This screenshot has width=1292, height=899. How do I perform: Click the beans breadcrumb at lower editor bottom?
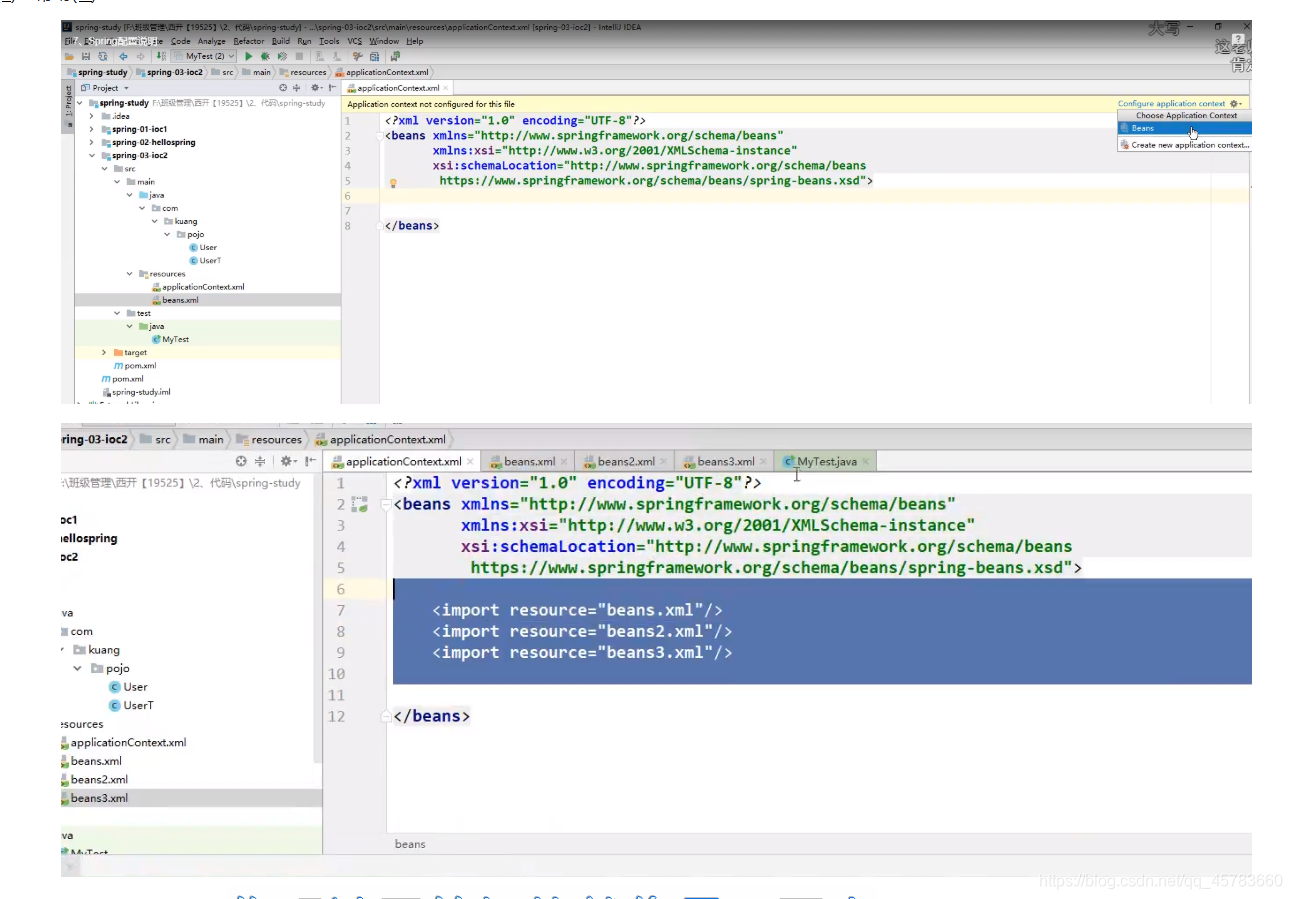pyautogui.click(x=410, y=844)
